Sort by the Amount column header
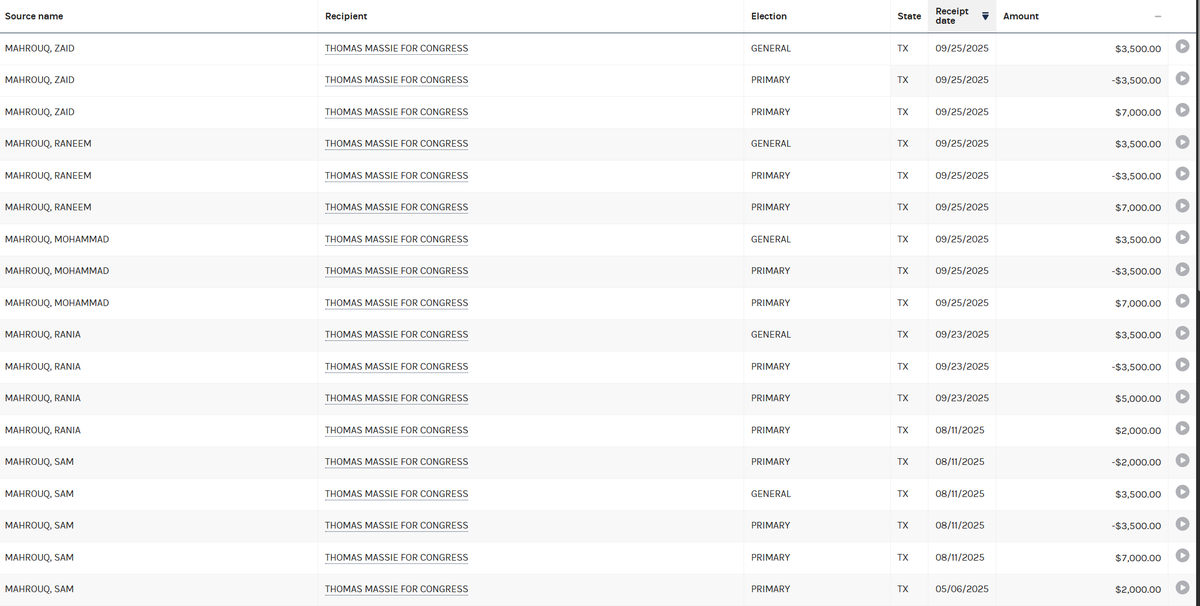The height and width of the screenshot is (606, 1200). [1021, 16]
